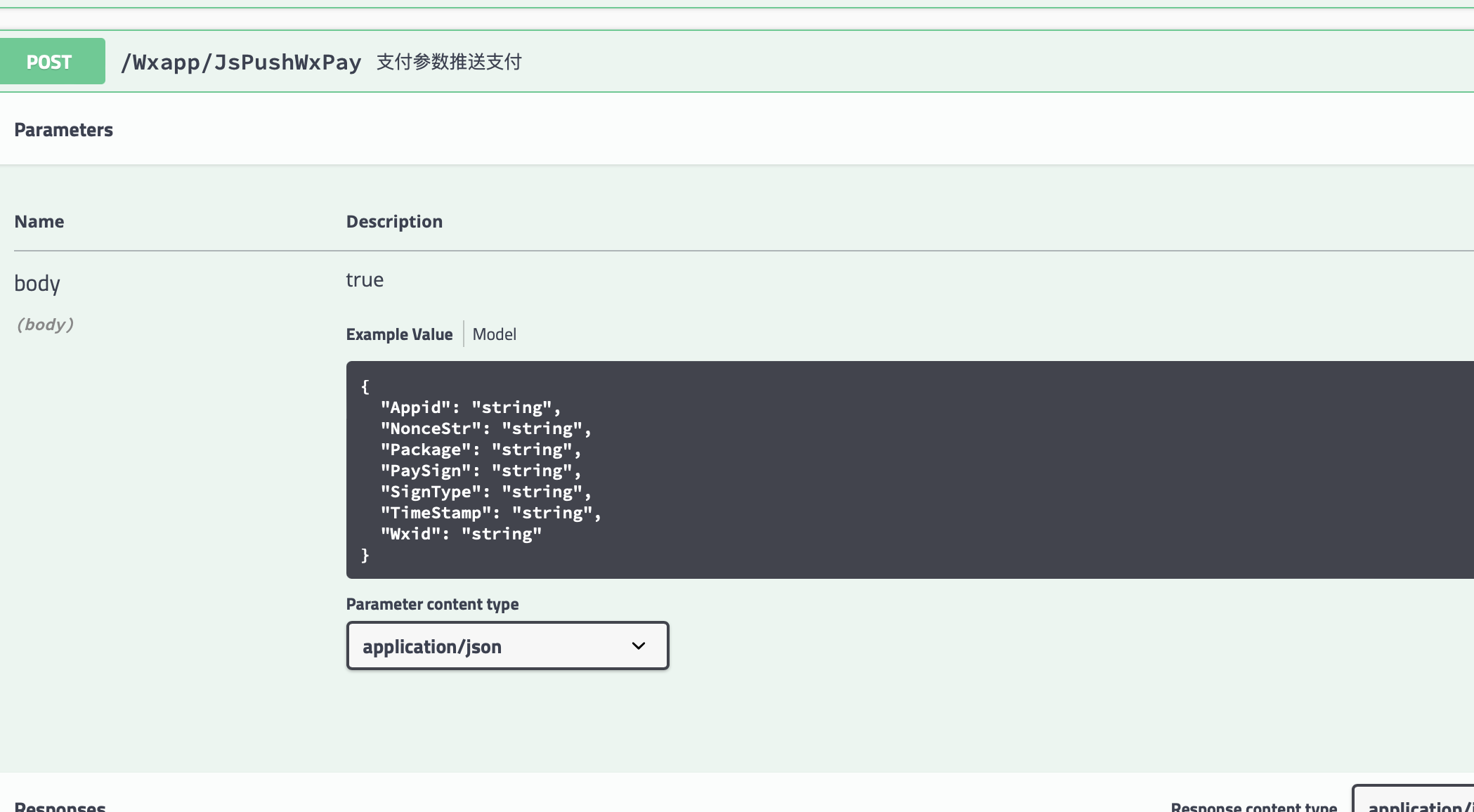Viewport: 1474px width, 812px height.
Task: Select the Example Value tab
Action: pyautogui.click(x=399, y=334)
